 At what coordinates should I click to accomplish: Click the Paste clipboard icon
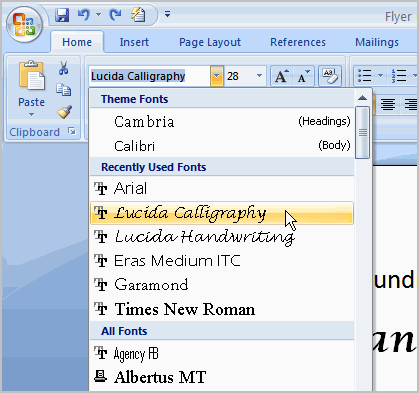31,76
